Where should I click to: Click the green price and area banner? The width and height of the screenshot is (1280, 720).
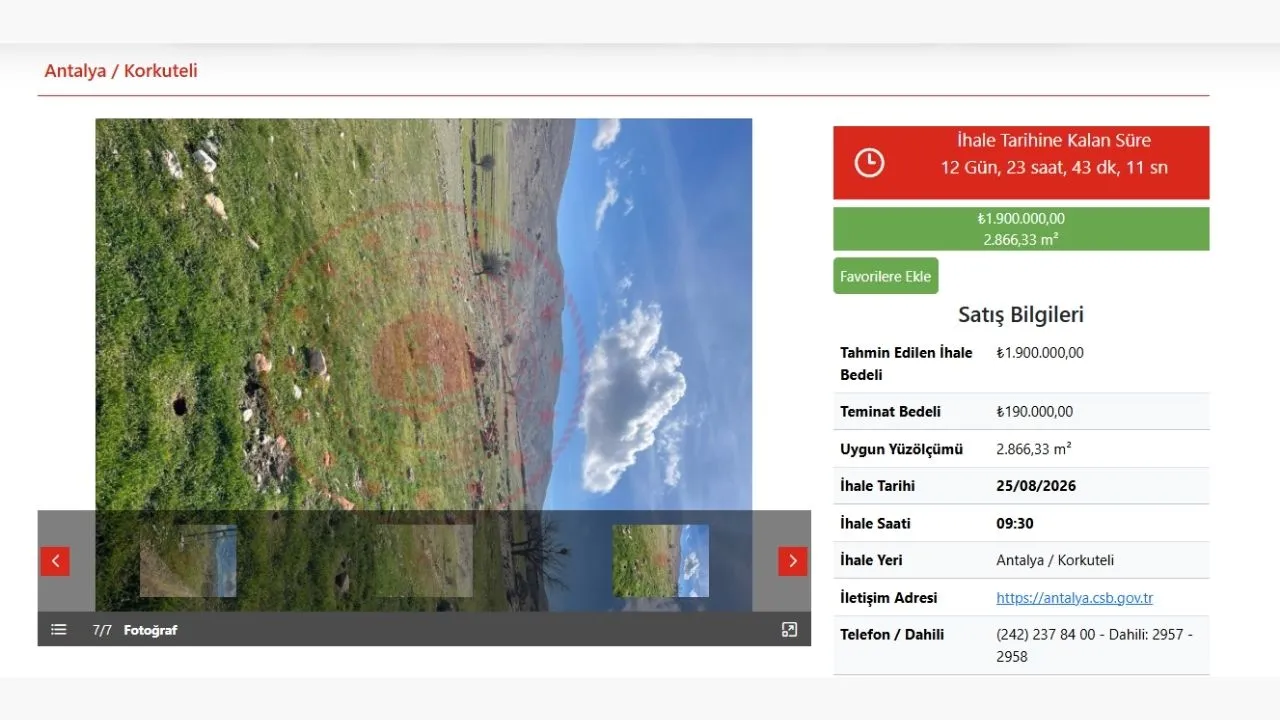click(1021, 229)
